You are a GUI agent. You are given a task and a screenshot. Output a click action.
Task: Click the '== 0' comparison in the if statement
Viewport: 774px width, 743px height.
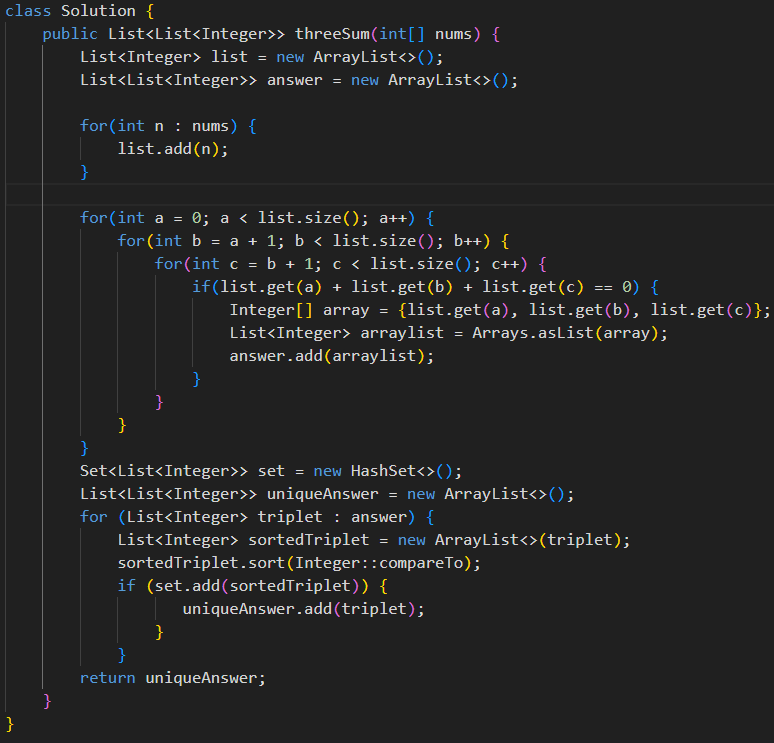(x=613, y=287)
